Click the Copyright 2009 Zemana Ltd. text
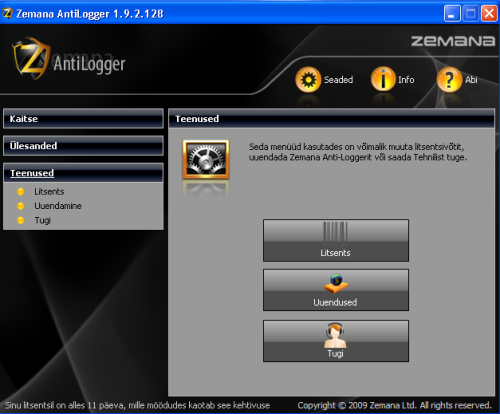 394,405
